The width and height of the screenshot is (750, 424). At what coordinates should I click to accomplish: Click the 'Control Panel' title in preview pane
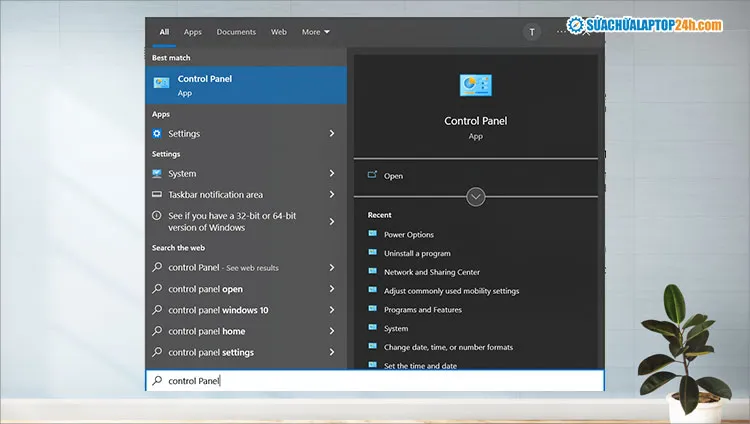(x=475, y=121)
